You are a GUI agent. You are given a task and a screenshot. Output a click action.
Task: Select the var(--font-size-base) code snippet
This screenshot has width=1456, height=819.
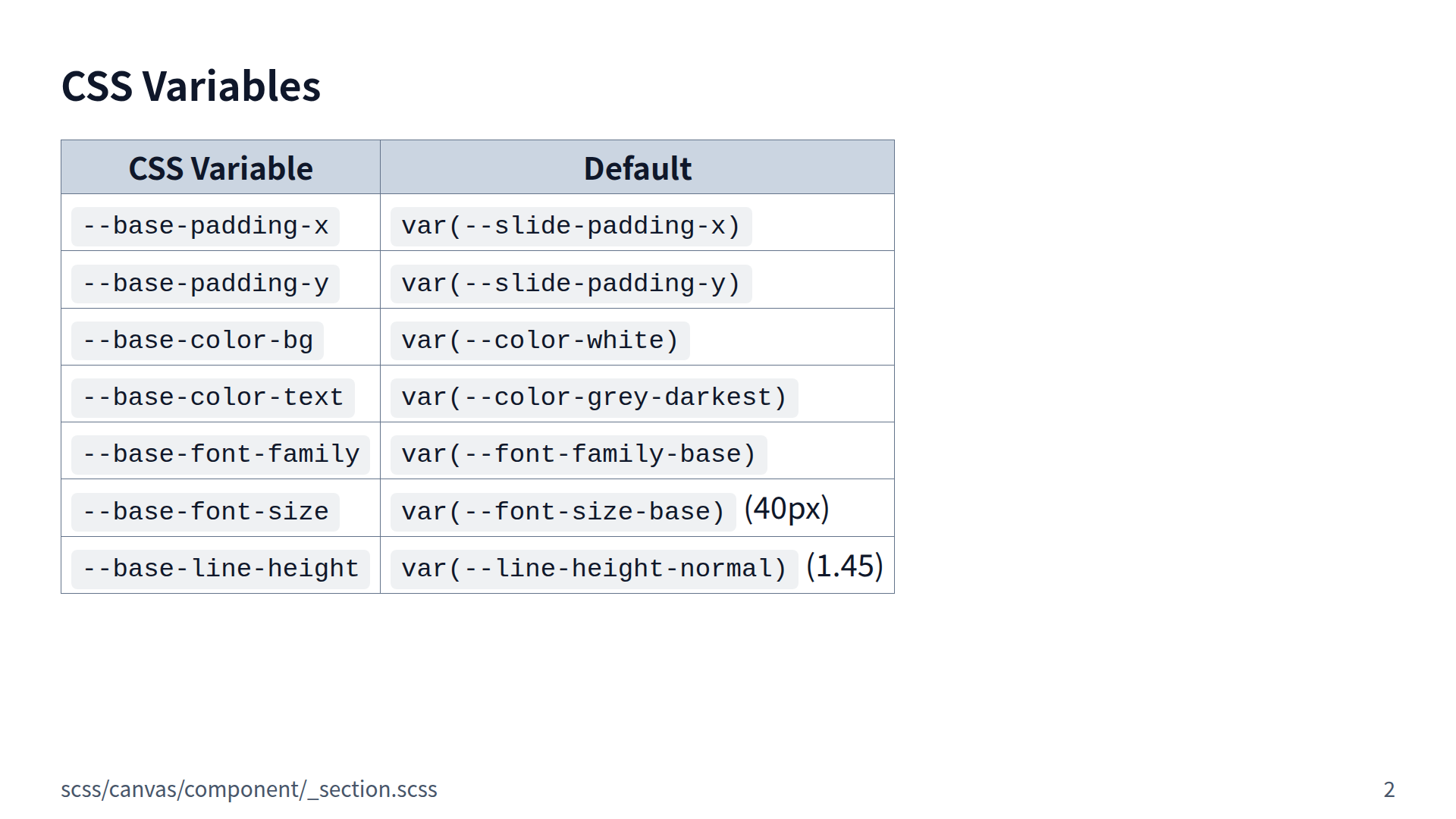[563, 512]
